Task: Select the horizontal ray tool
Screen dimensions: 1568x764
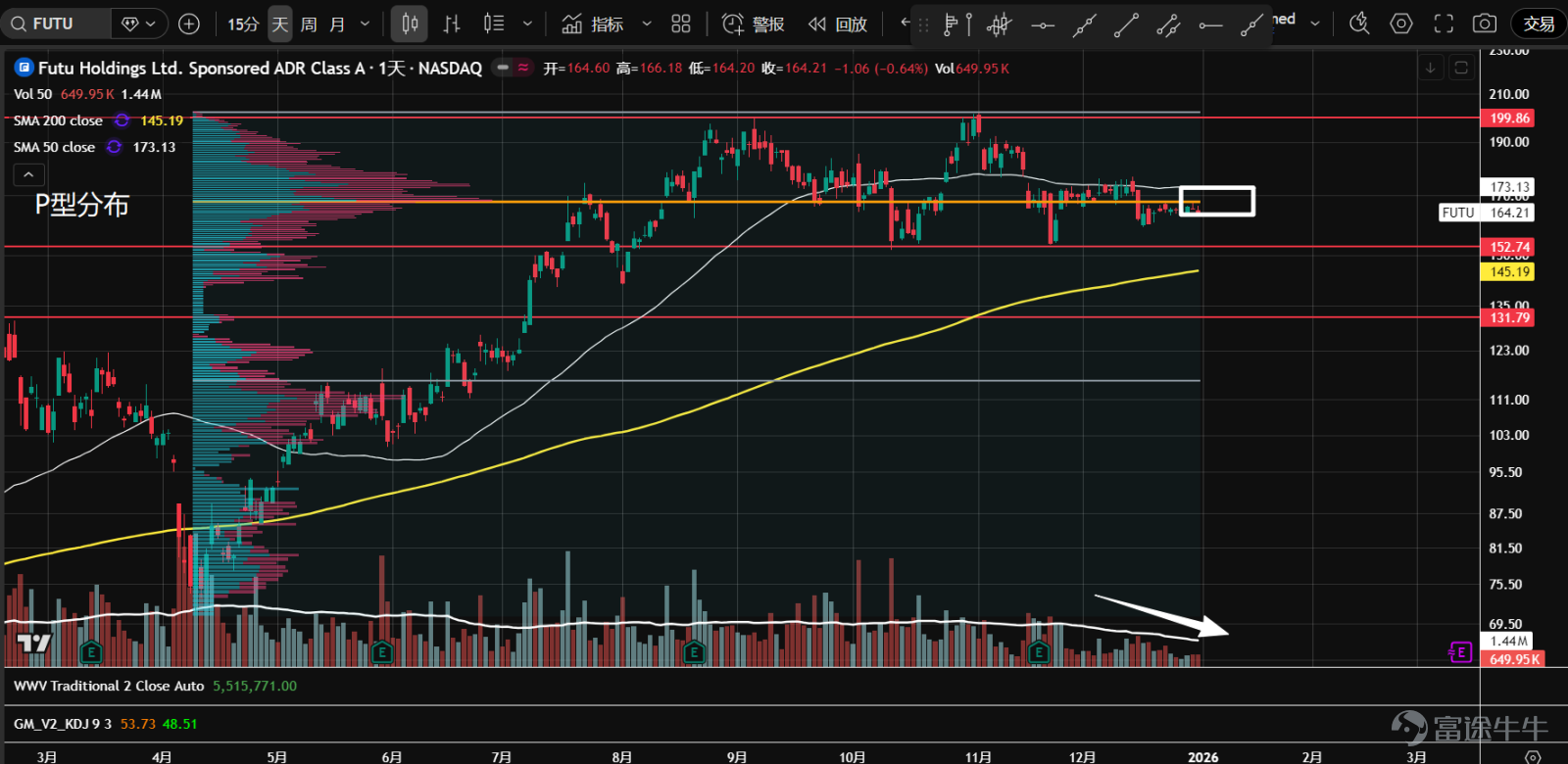Action: click(x=1210, y=25)
